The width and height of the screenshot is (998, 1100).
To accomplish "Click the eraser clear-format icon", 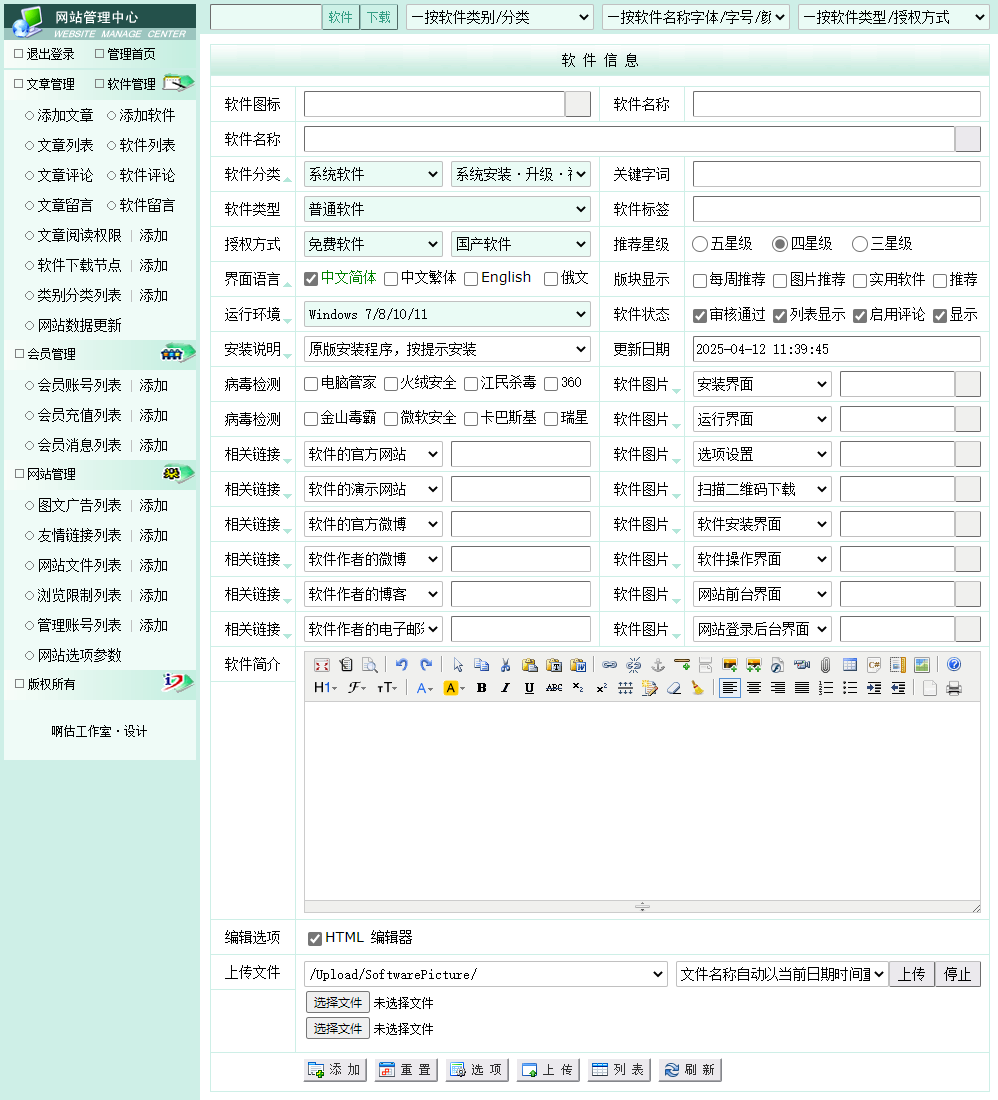I will 674,688.
